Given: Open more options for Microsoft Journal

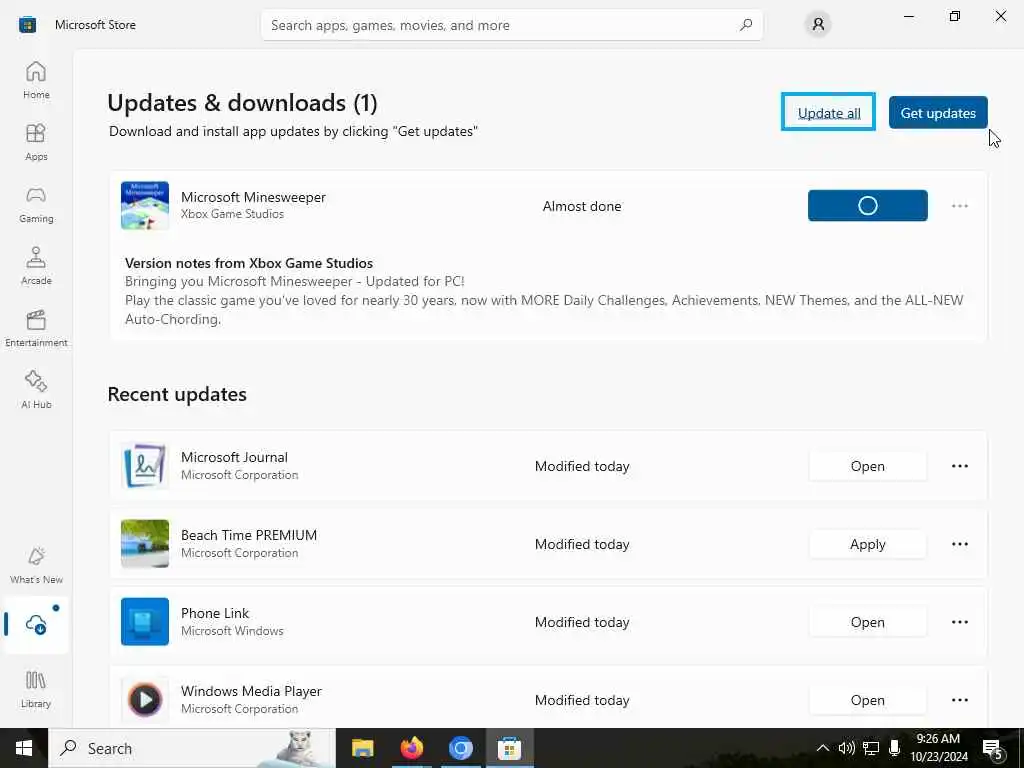Looking at the screenshot, I should click(x=959, y=466).
